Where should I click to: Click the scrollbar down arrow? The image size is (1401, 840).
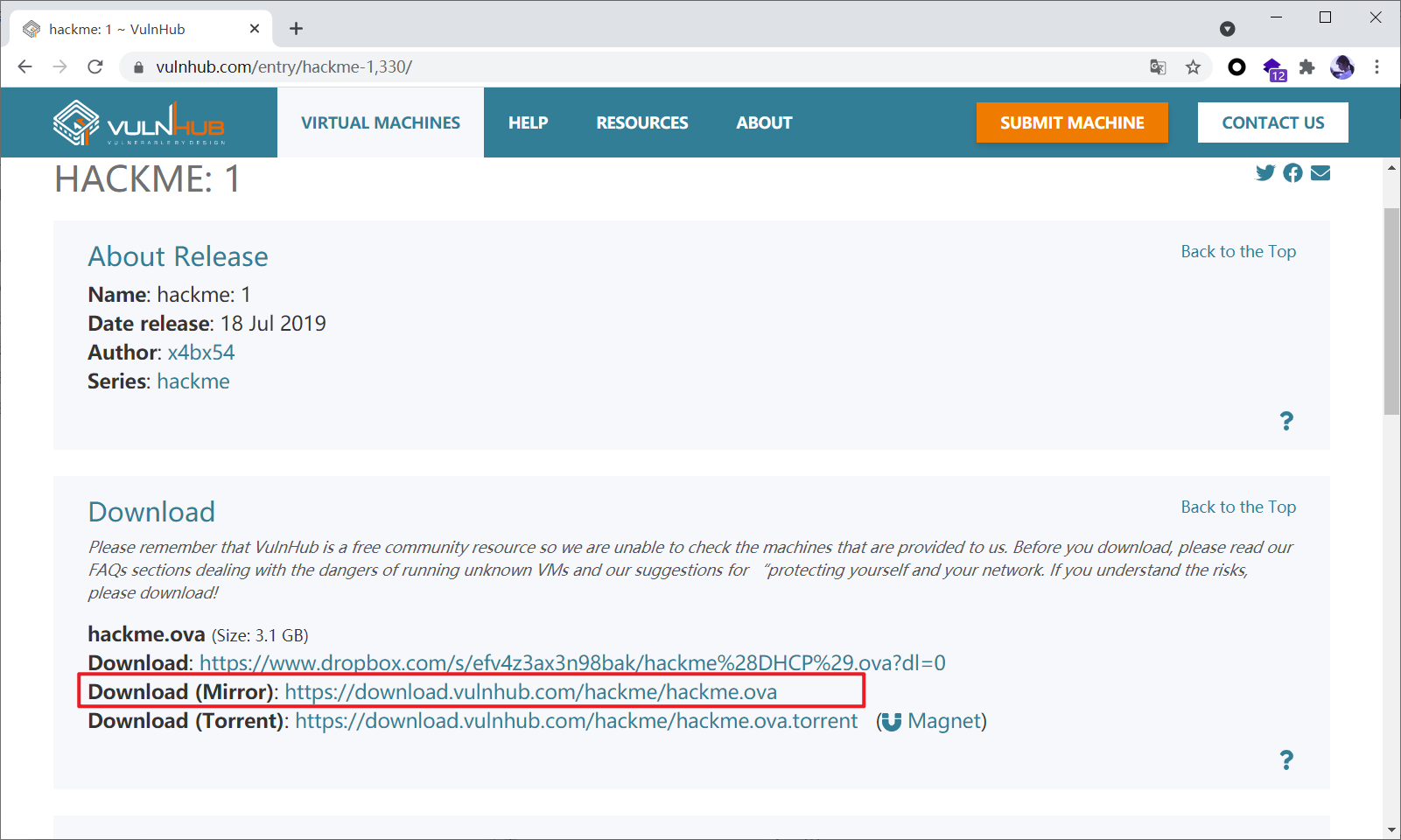1392,829
